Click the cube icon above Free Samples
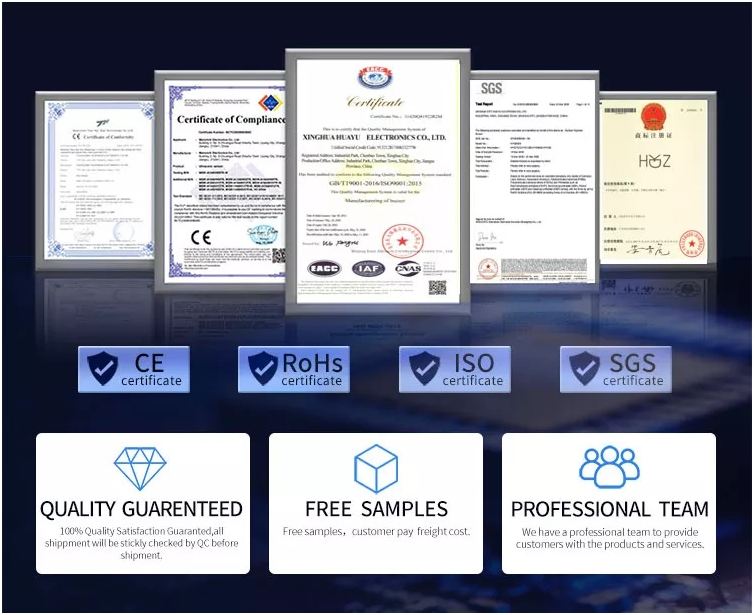 [376, 469]
